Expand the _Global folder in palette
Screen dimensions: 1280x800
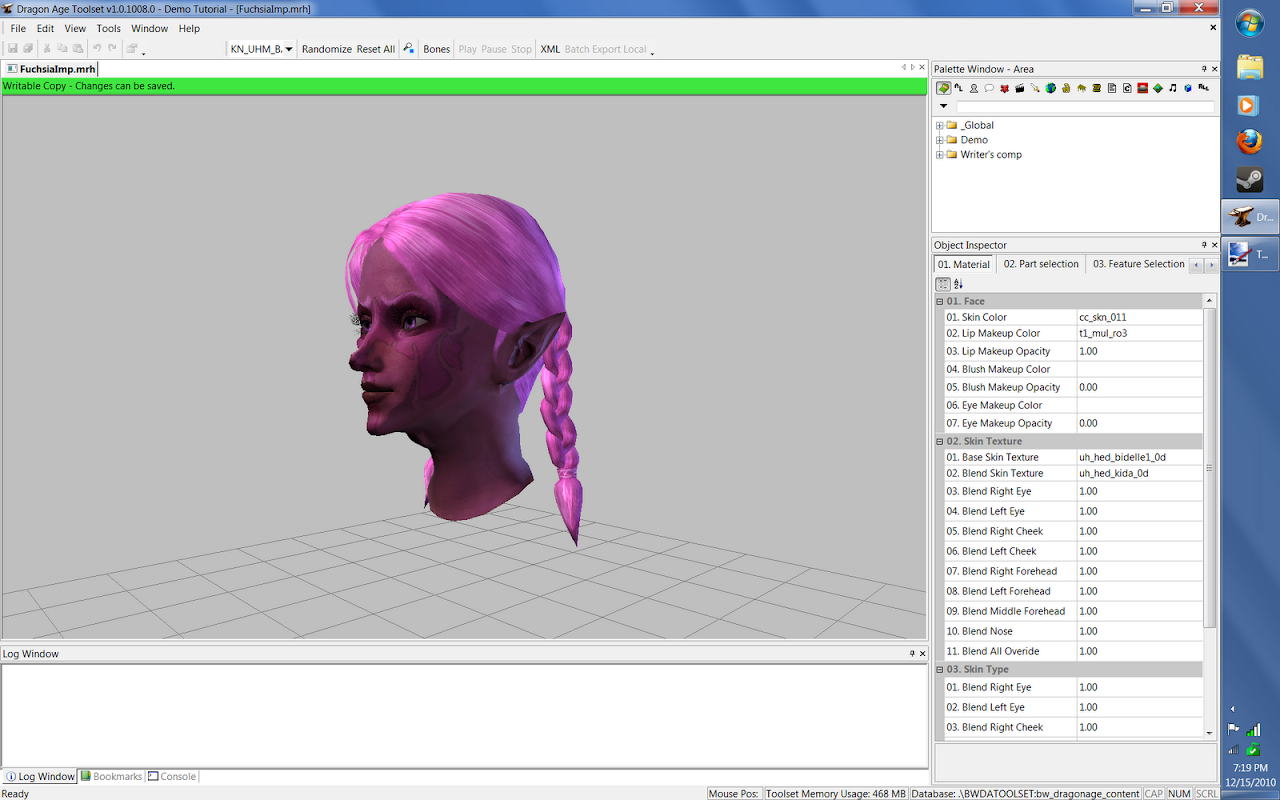940,125
